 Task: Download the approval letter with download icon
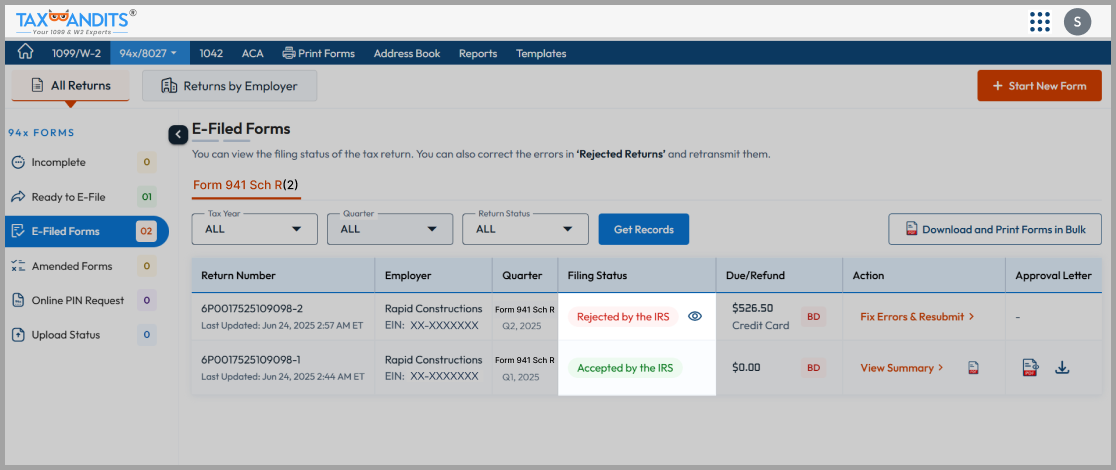coord(1062,368)
